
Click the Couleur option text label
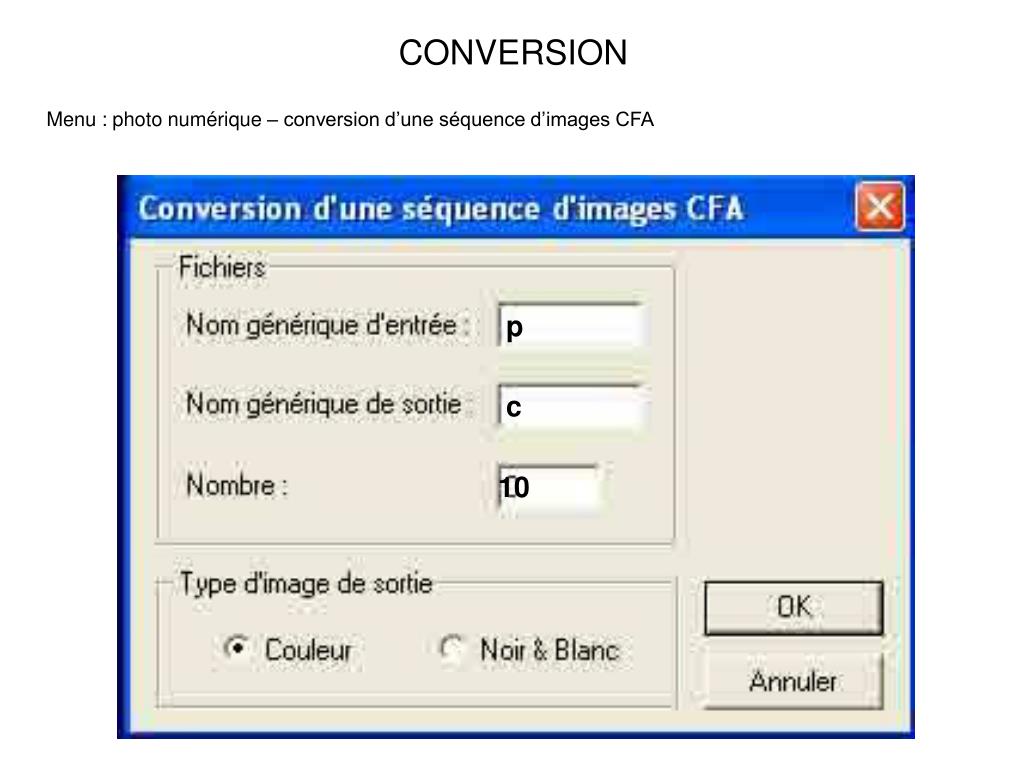coord(308,650)
